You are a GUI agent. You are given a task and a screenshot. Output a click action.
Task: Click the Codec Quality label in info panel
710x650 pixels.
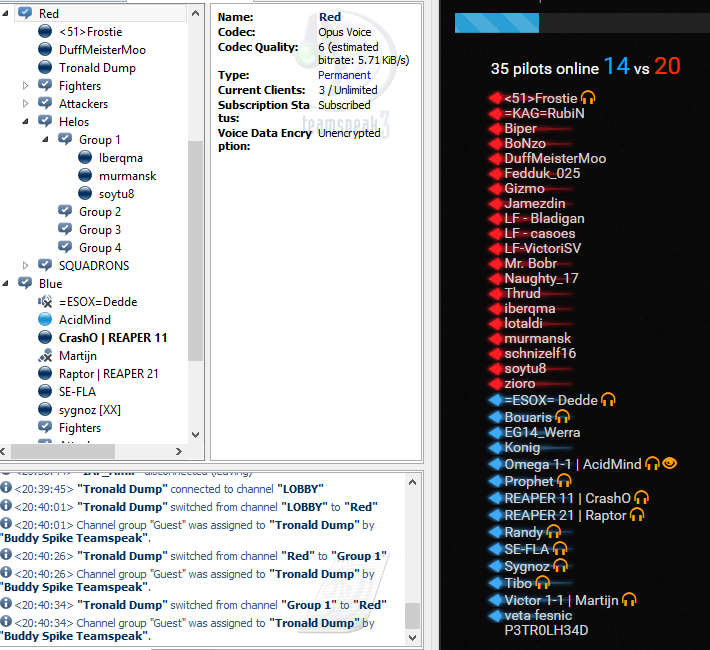tap(258, 47)
